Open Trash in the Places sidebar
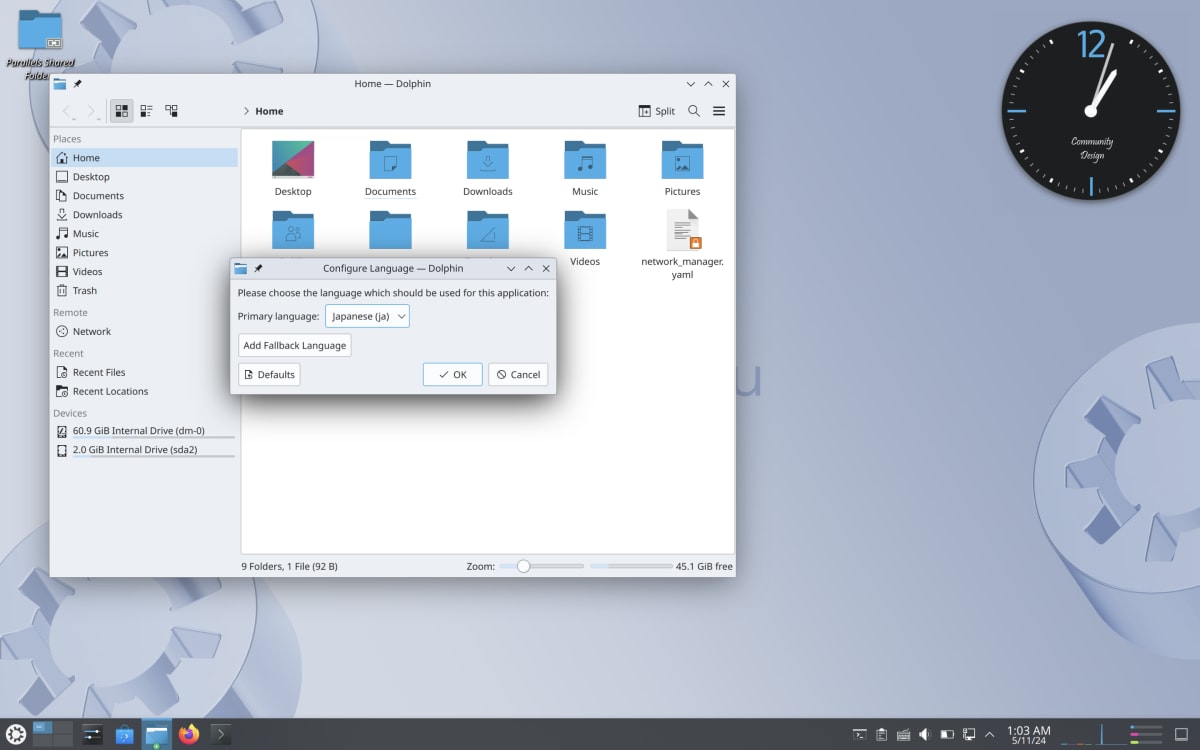Image resolution: width=1200 pixels, height=750 pixels. 145,291
